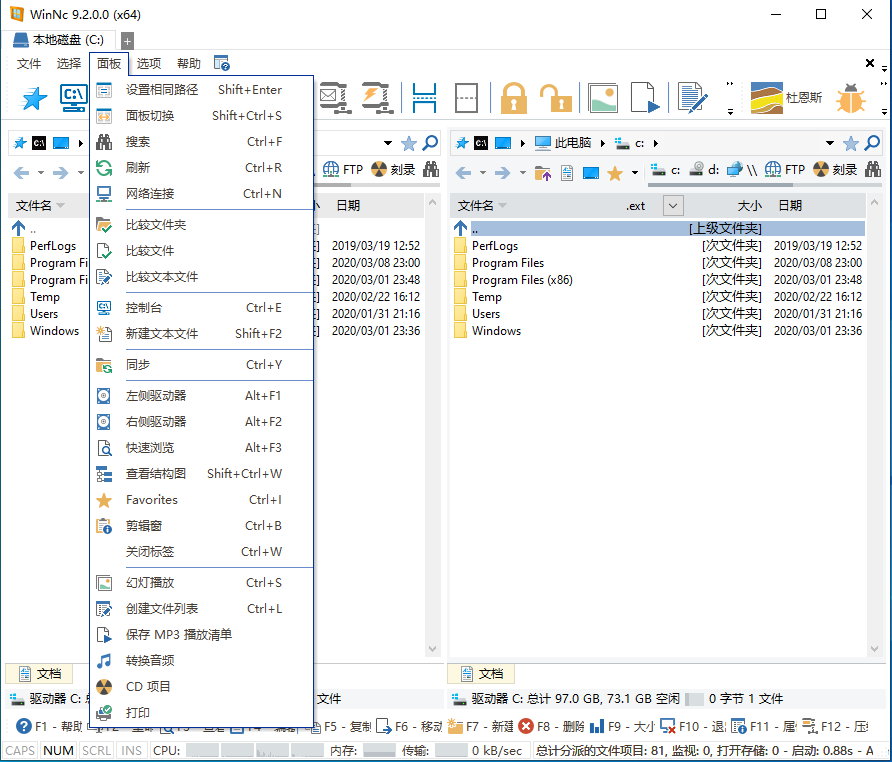Screen dimensions: 892x762
Task: Select 同步 menu entry
Action: (x=201, y=365)
